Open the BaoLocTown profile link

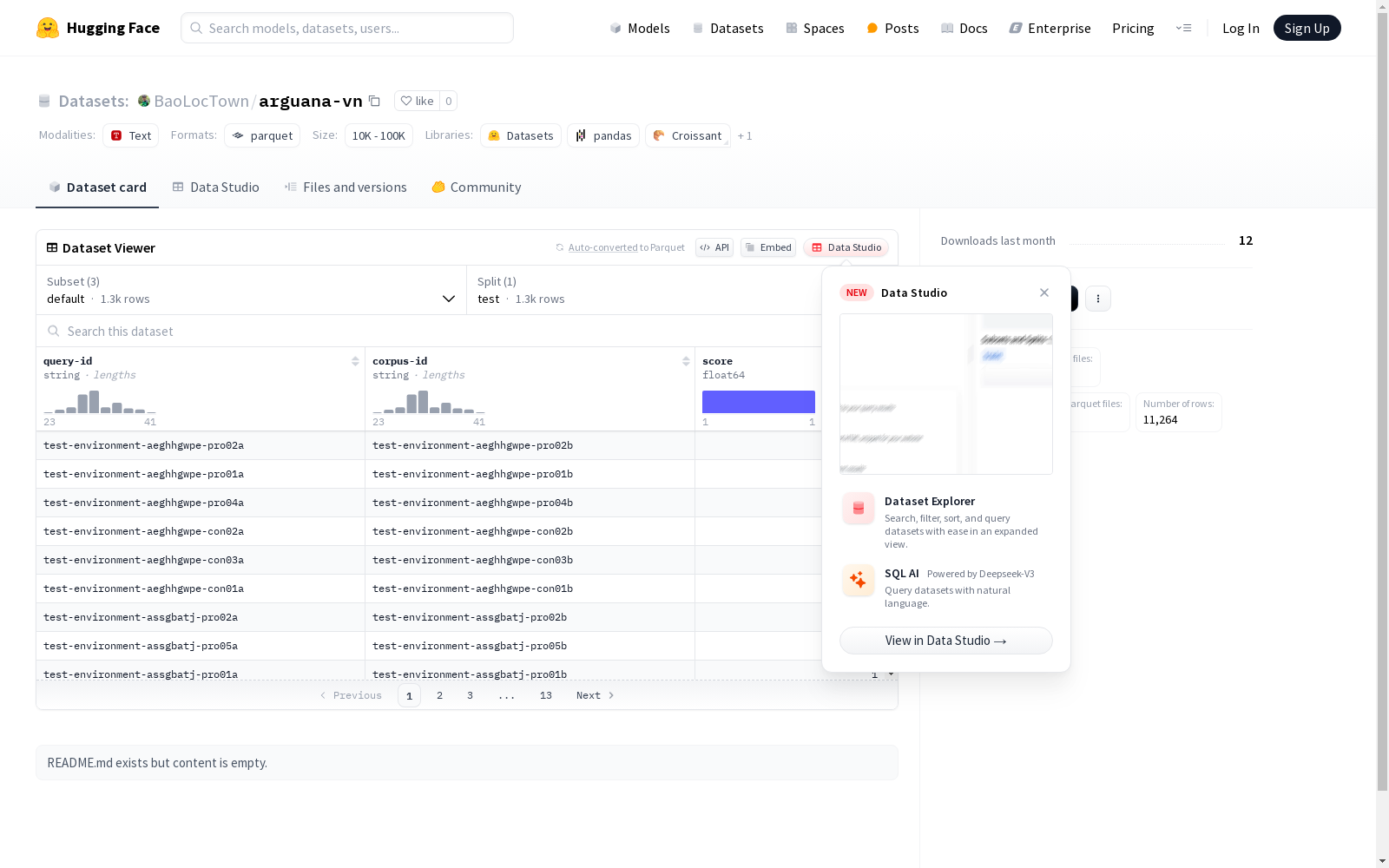click(201, 101)
